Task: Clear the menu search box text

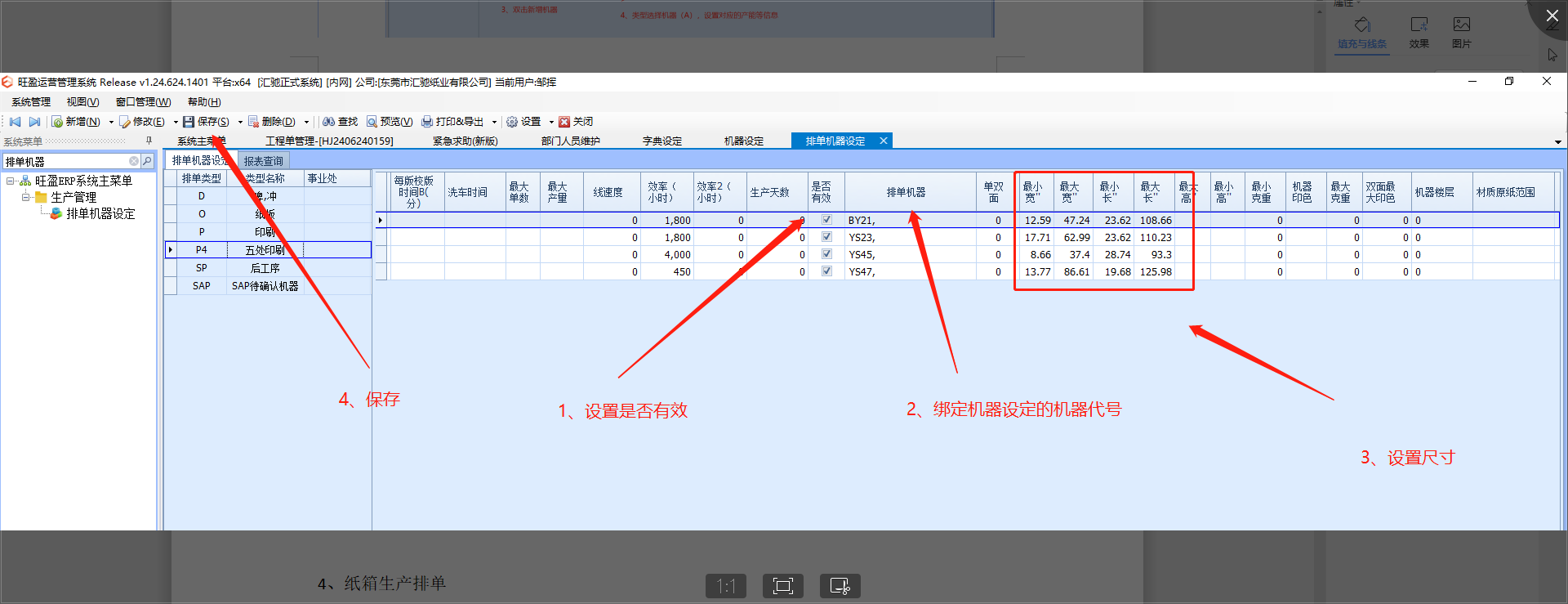Action: pos(134,161)
